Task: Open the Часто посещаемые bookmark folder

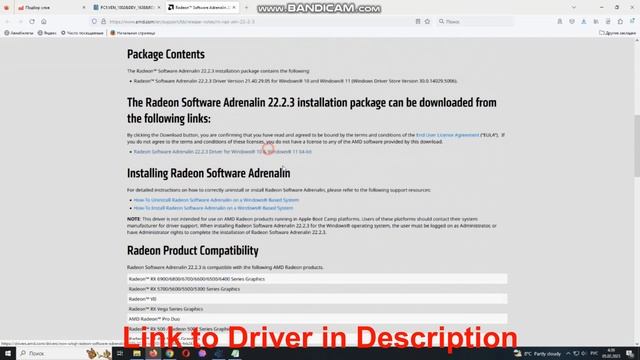Action: tap(82, 33)
